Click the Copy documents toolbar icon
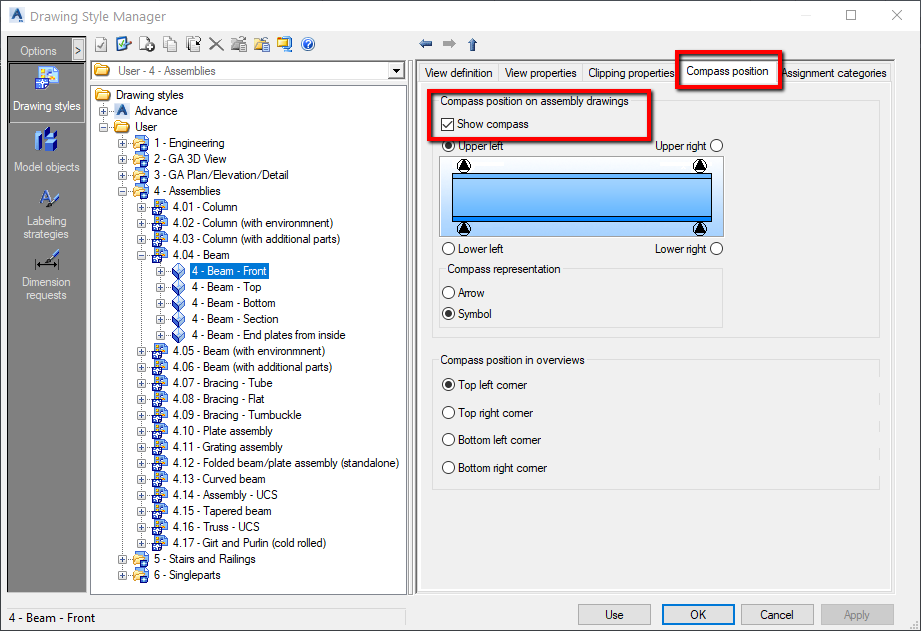This screenshot has width=921, height=631. pyautogui.click(x=170, y=44)
